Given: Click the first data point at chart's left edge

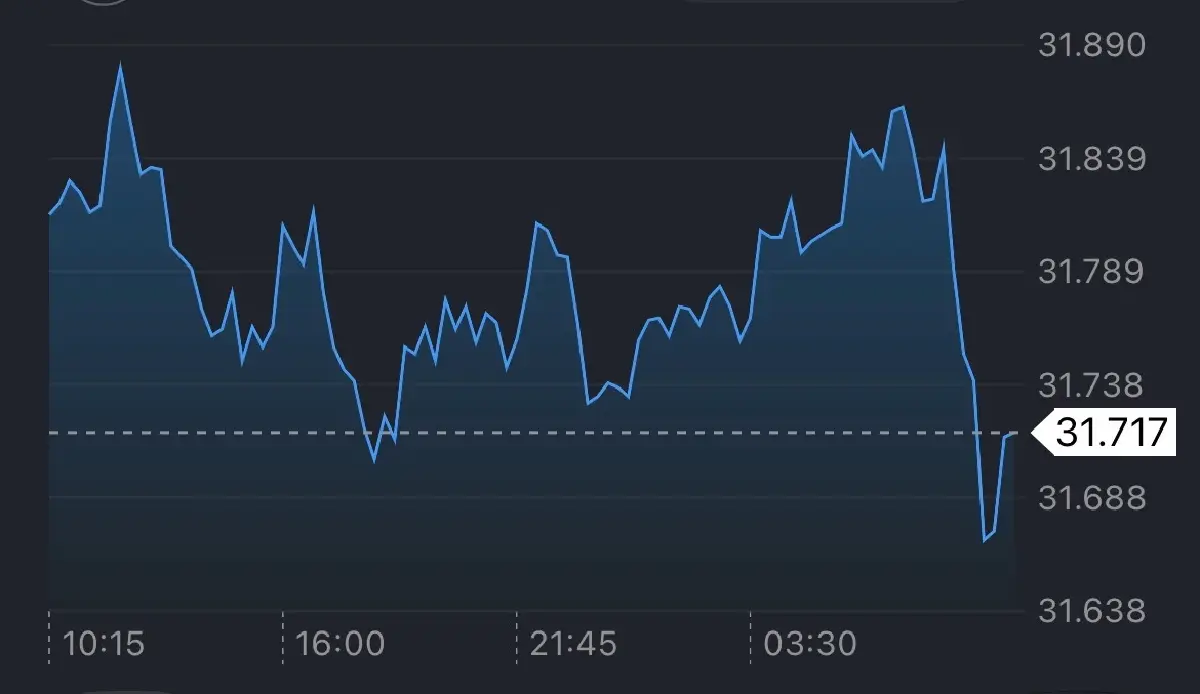Looking at the screenshot, I should (50, 213).
